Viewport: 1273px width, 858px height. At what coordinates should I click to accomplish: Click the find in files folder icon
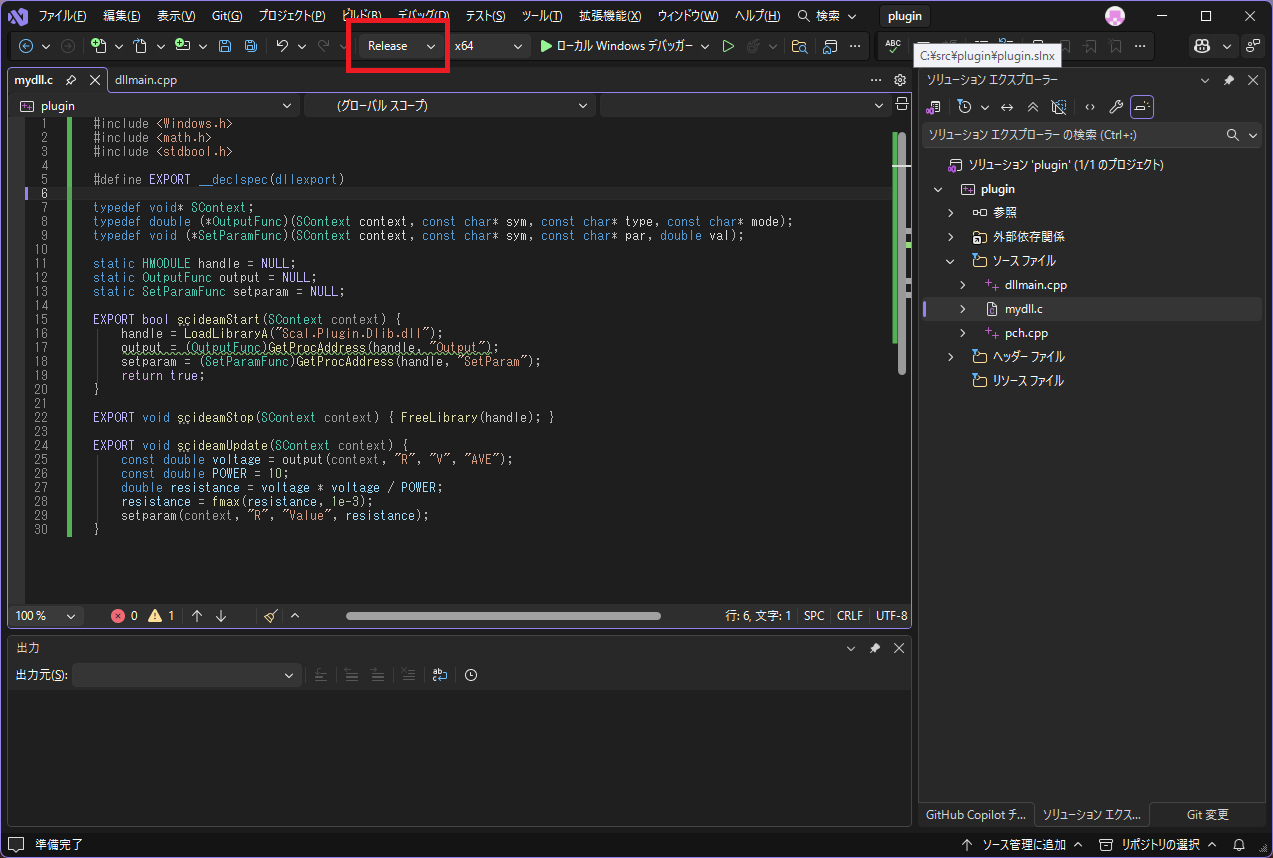(x=799, y=46)
